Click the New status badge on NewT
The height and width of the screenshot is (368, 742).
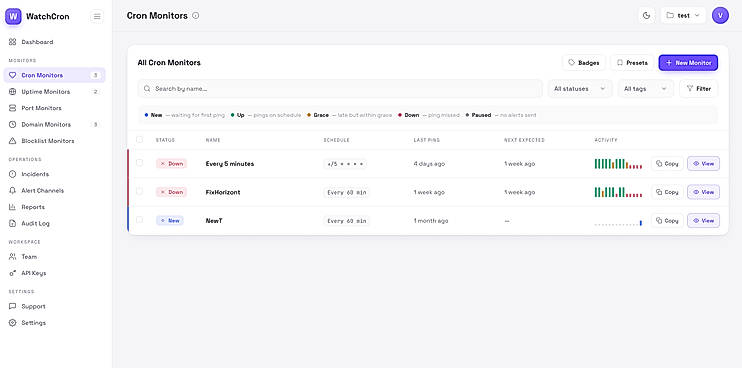pos(170,220)
